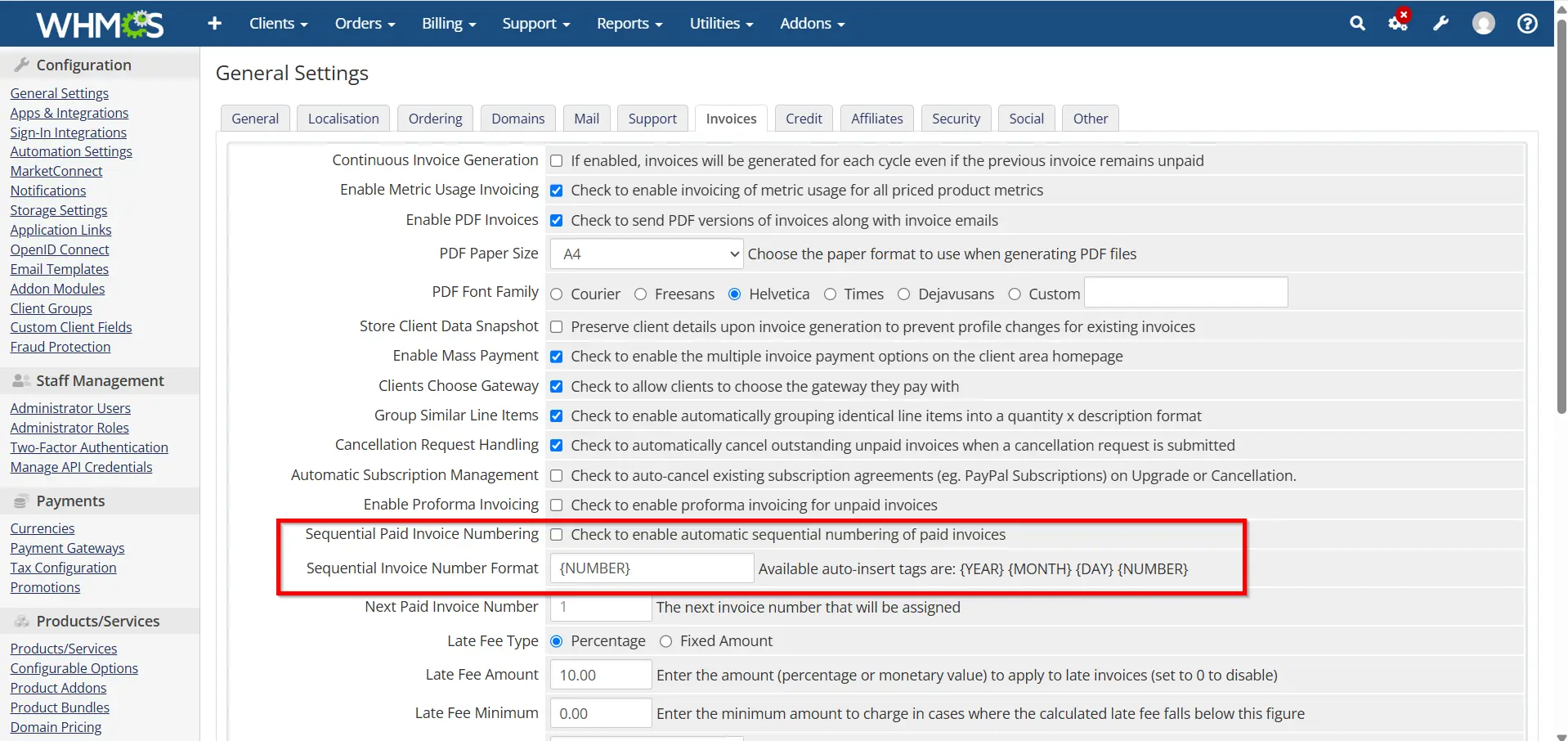The width and height of the screenshot is (1568, 741).
Task: Enable Automatic Subscription Management checkbox
Action: pos(557,476)
